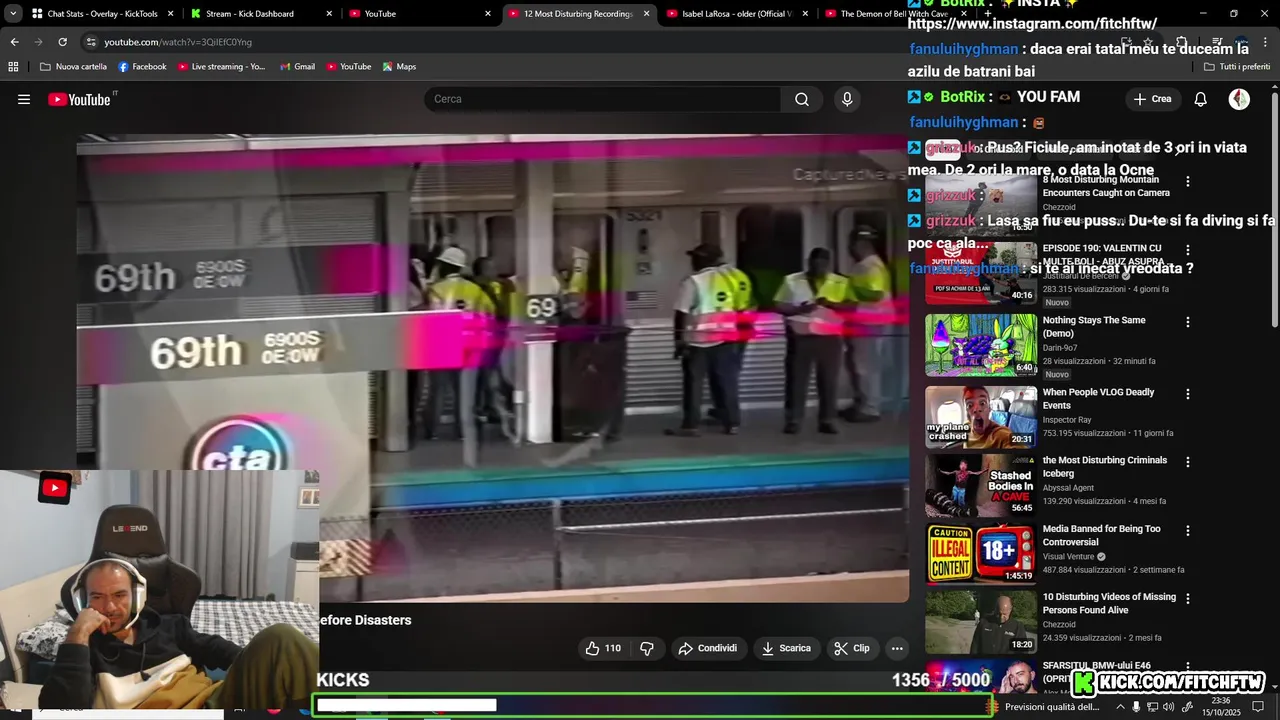Open Windows notification center icon
The height and width of the screenshot is (720, 1280).
point(1259,707)
